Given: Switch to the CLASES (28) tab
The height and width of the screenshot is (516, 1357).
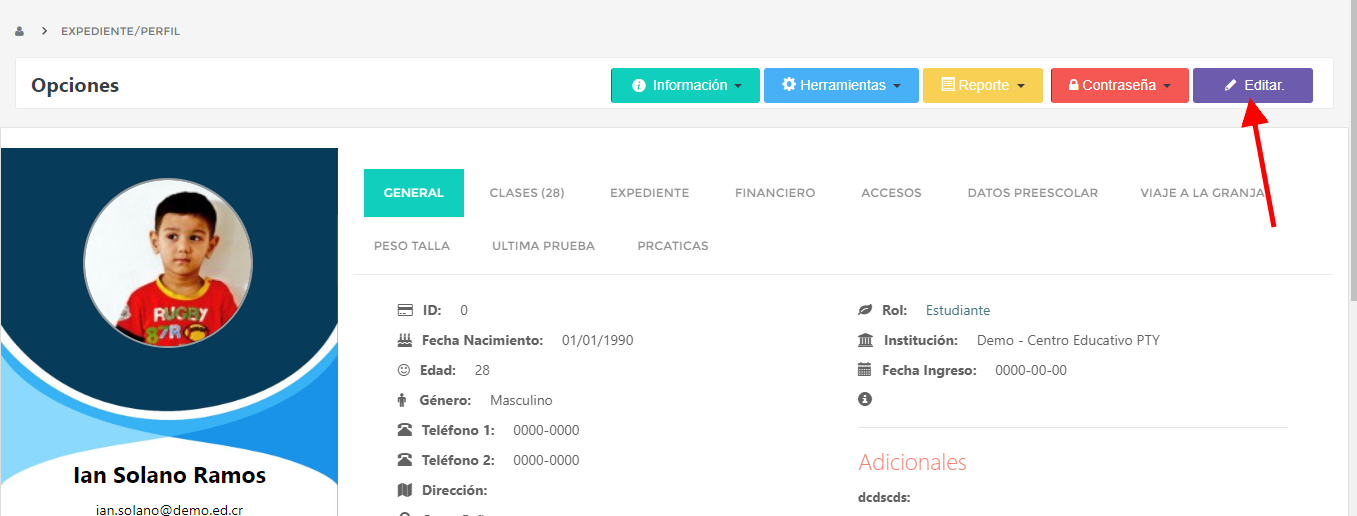Looking at the screenshot, I should [x=527, y=193].
